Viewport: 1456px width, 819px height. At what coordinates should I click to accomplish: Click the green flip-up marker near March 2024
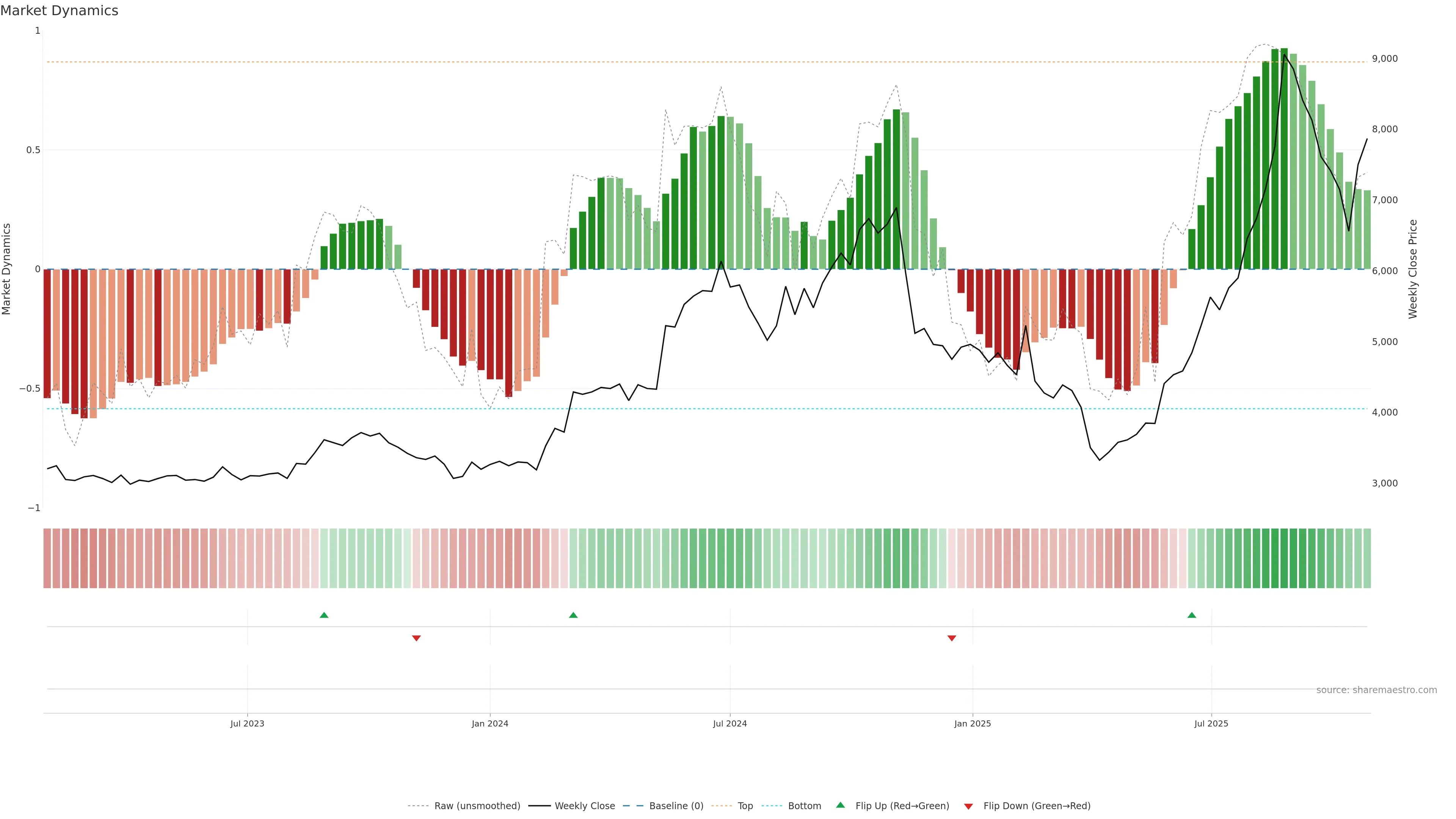tap(573, 615)
